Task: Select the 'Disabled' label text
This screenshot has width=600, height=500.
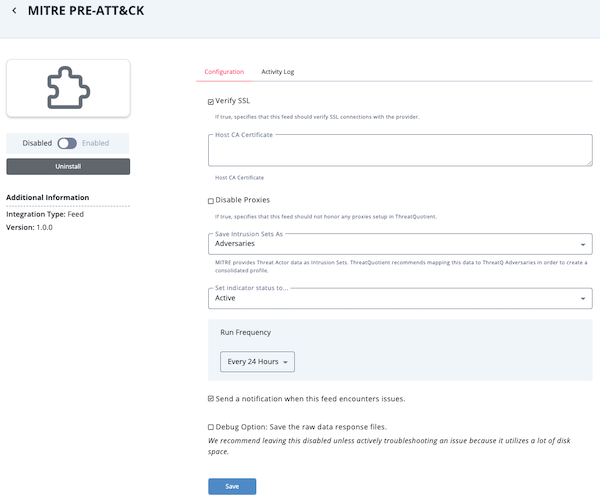Action: tap(37, 143)
